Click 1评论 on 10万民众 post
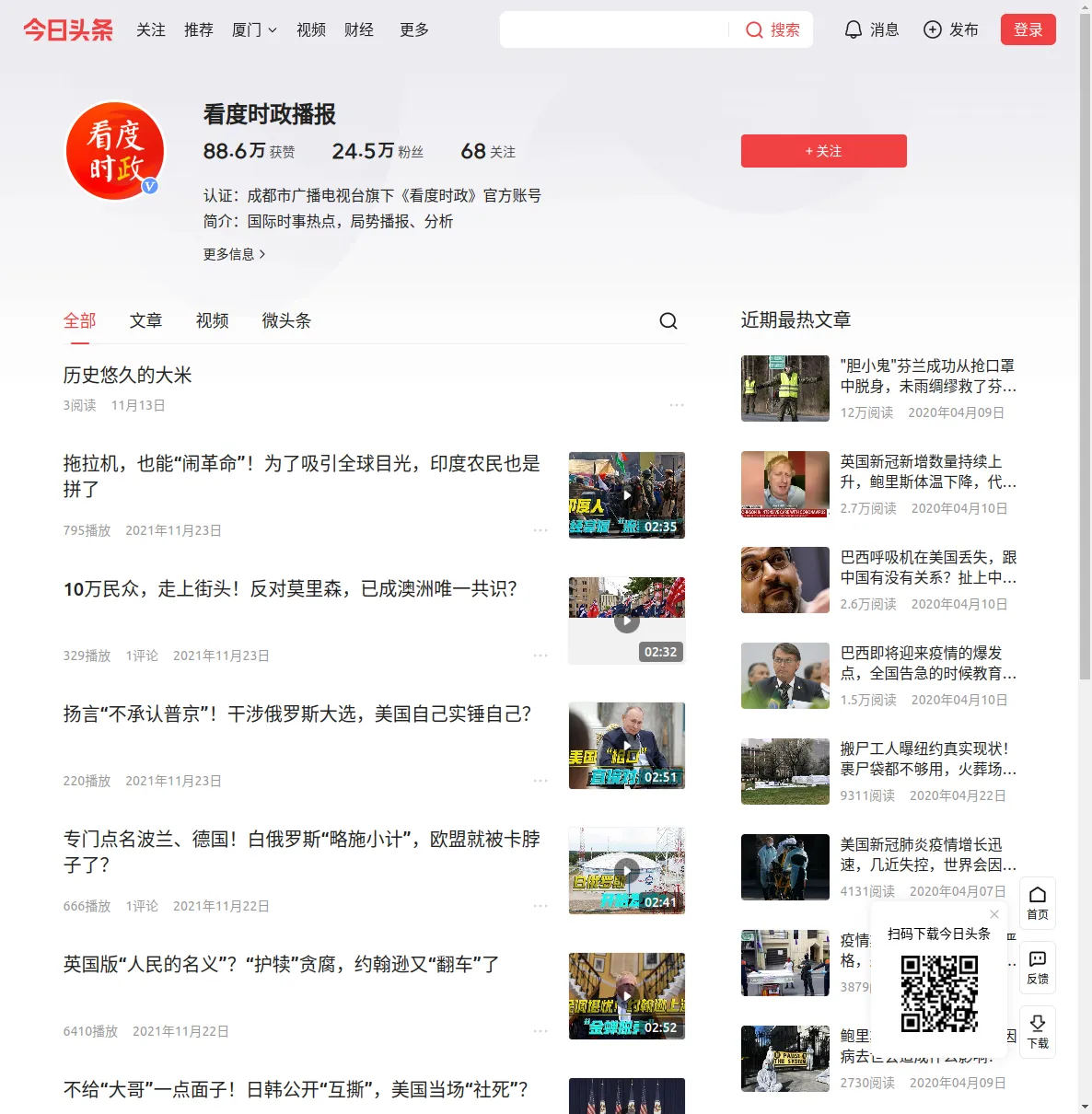 pos(142,656)
